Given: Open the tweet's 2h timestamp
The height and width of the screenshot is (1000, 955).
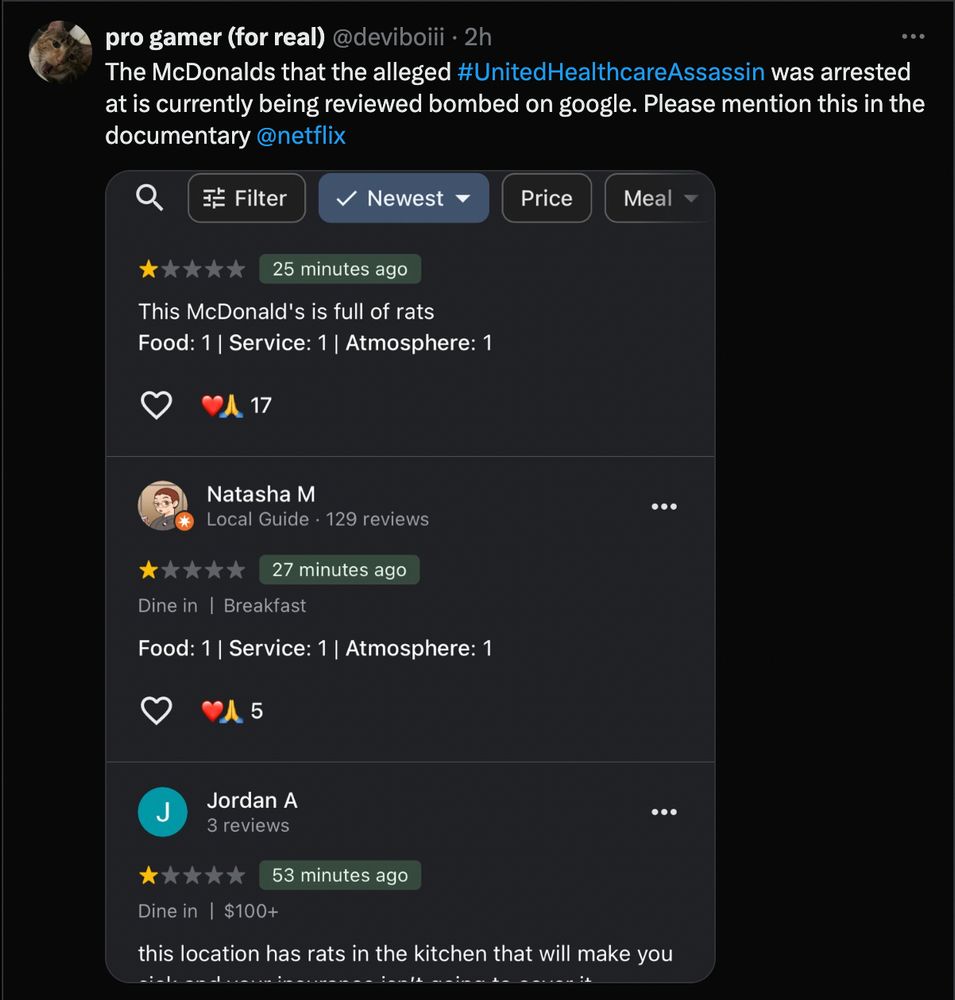Looking at the screenshot, I should click(478, 37).
